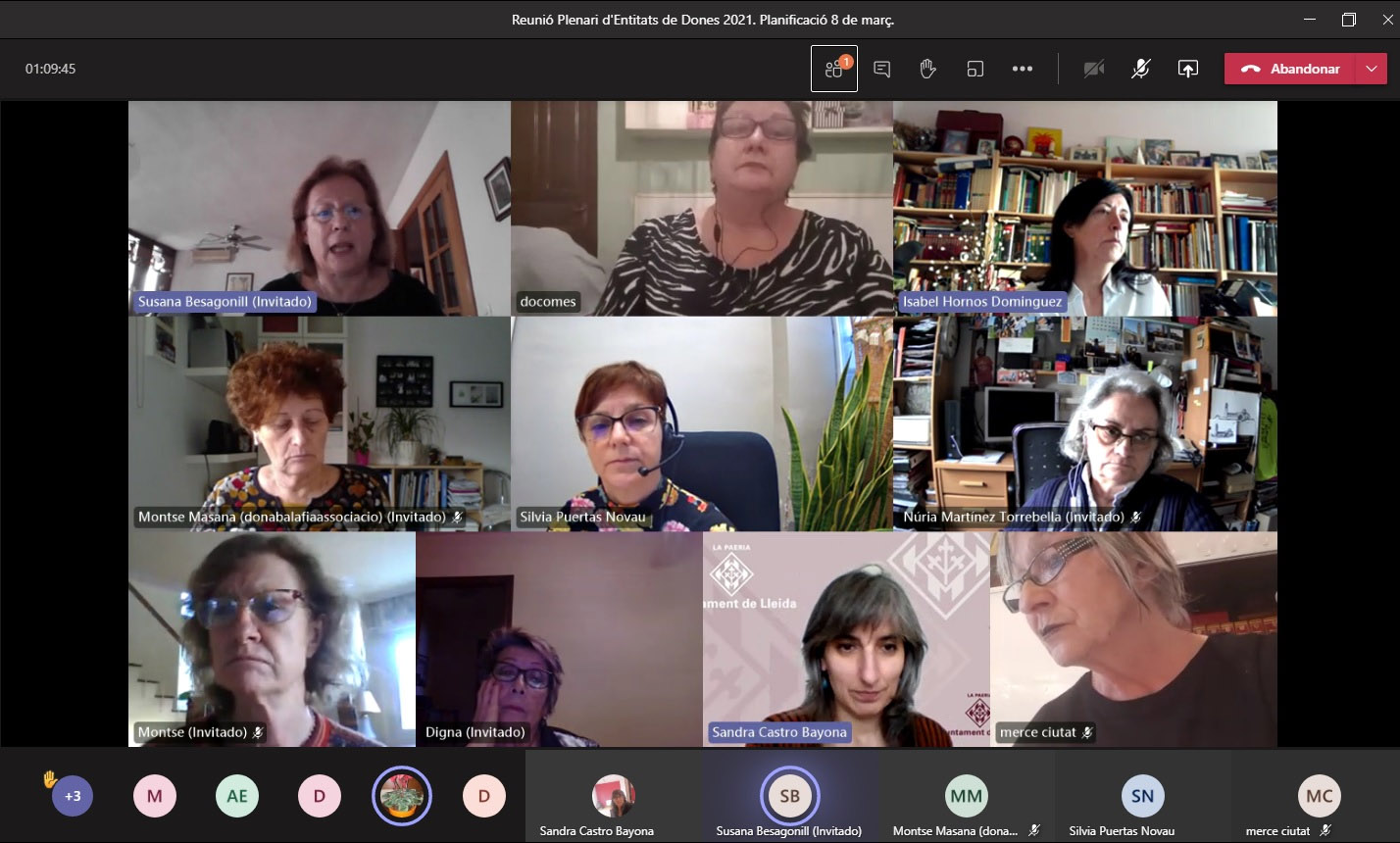Show the +3 overflow participants
This screenshot has width=1400, height=843.
pyautogui.click(x=73, y=796)
